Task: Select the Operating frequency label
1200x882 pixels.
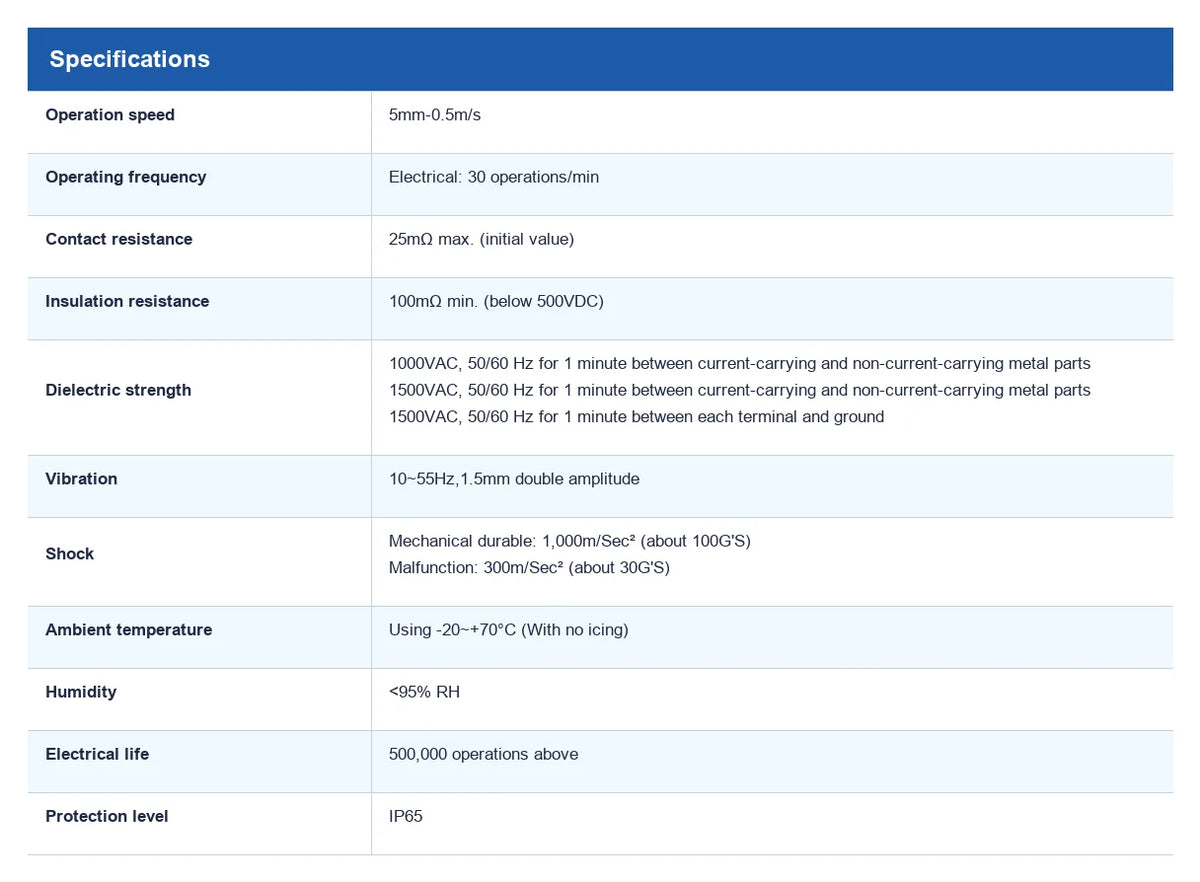Action: coord(126,177)
